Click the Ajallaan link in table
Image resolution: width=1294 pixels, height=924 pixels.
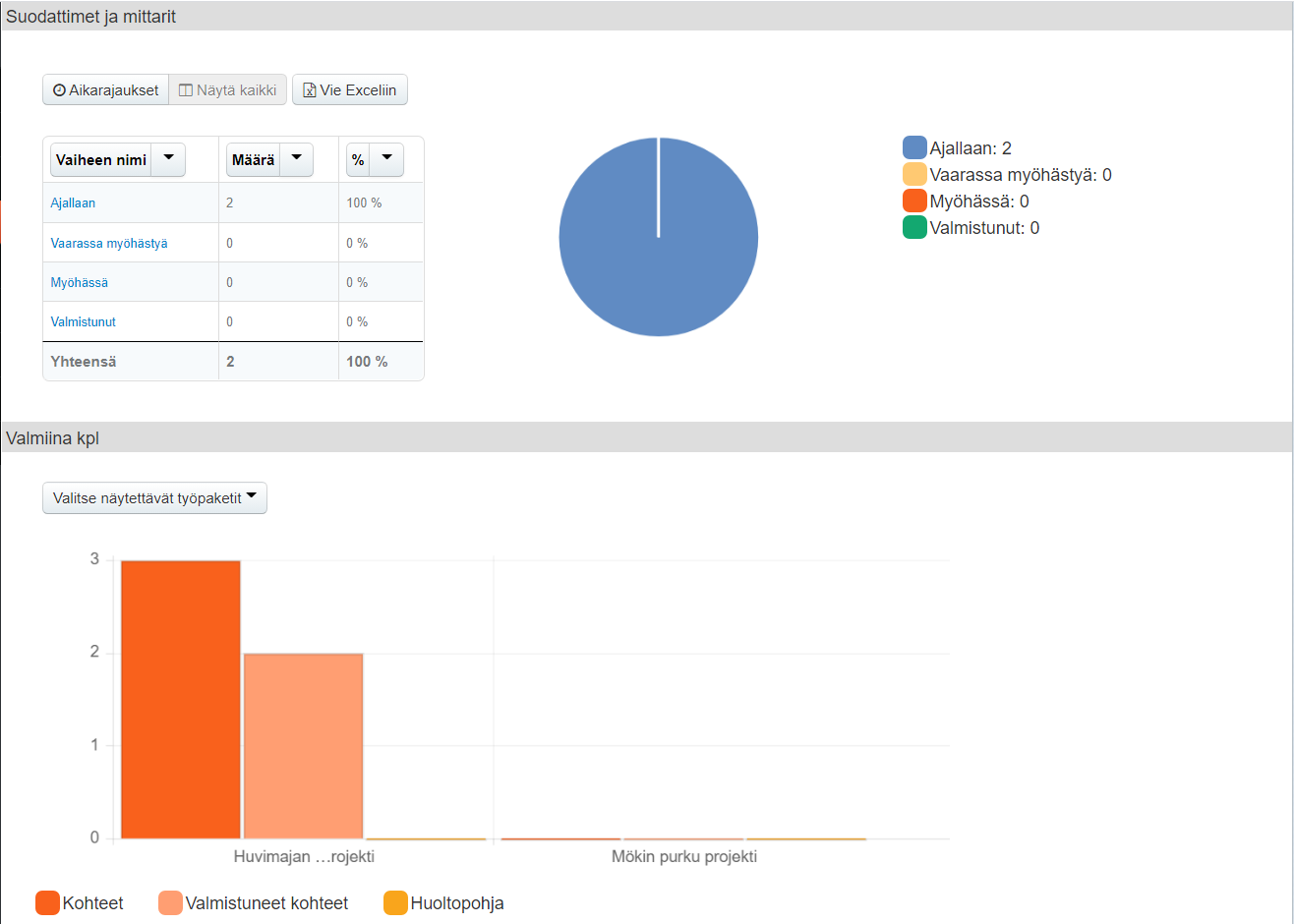(73, 203)
